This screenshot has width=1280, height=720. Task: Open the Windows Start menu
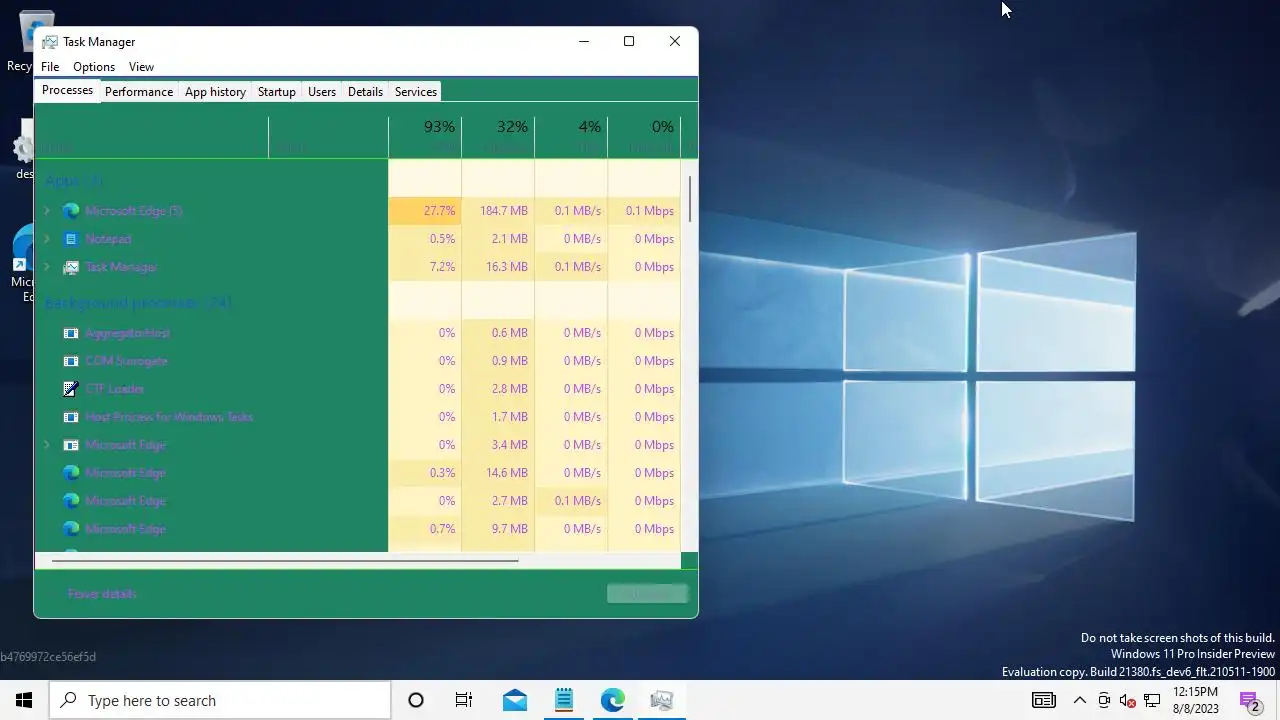click(x=24, y=700)
